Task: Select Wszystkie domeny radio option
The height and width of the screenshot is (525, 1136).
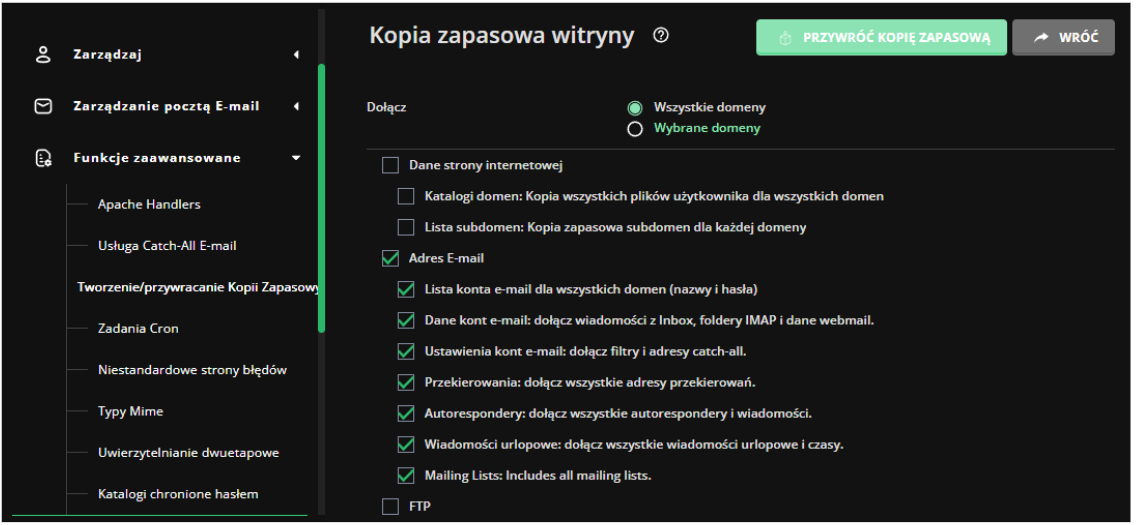Action: click(x=634, y=108)
